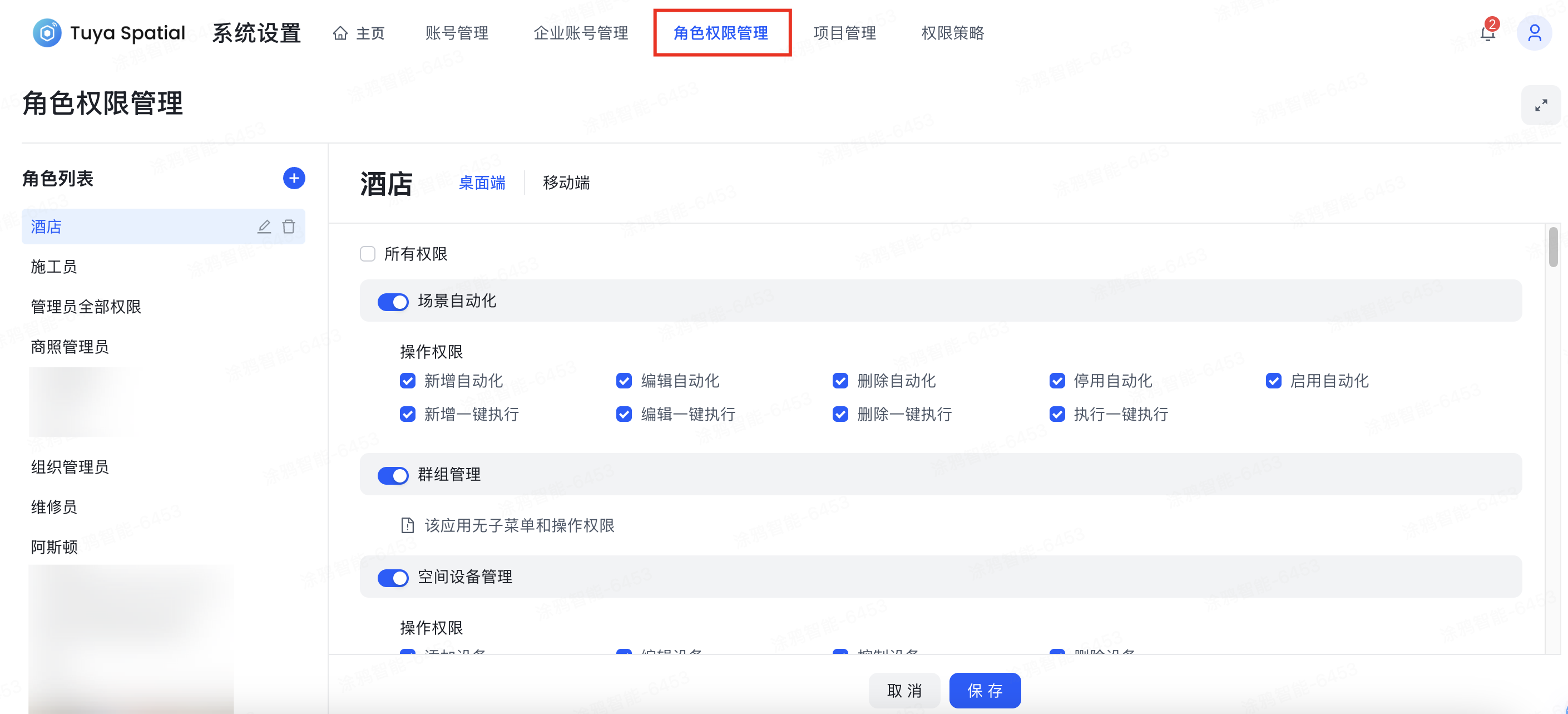Select 组织管理员 in role list
This screenshot has height=714, width=1568.
click(70, 467)
